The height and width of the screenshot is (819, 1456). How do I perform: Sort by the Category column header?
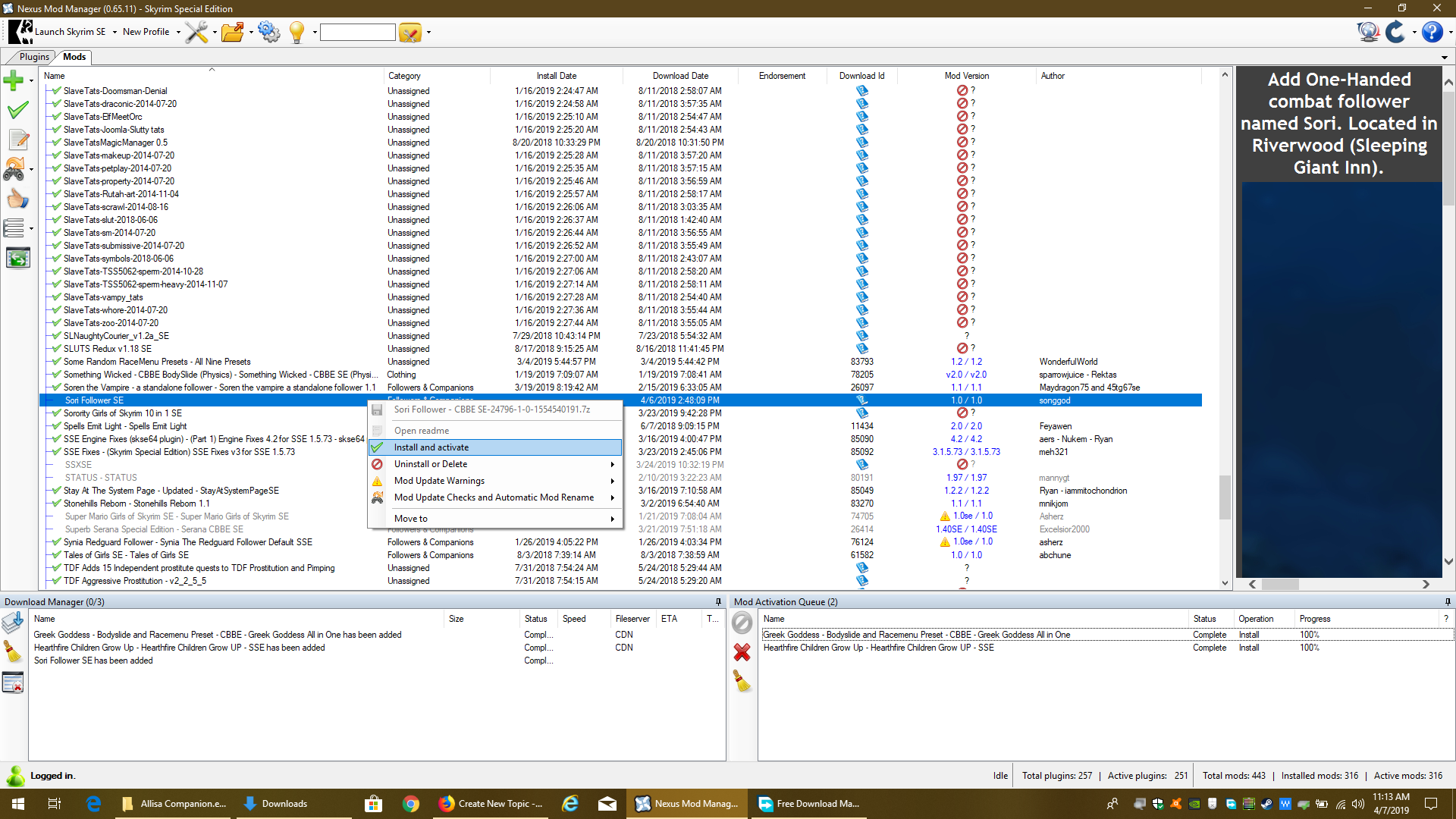pos(437,76)
